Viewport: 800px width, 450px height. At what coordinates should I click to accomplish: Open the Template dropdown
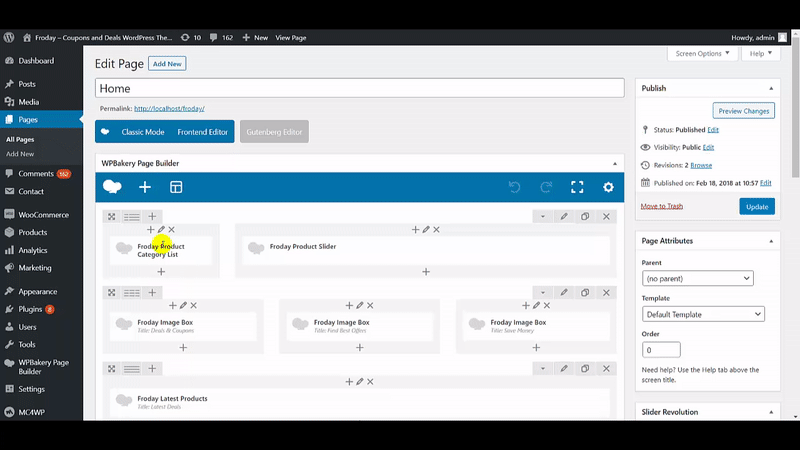[703, 314]
